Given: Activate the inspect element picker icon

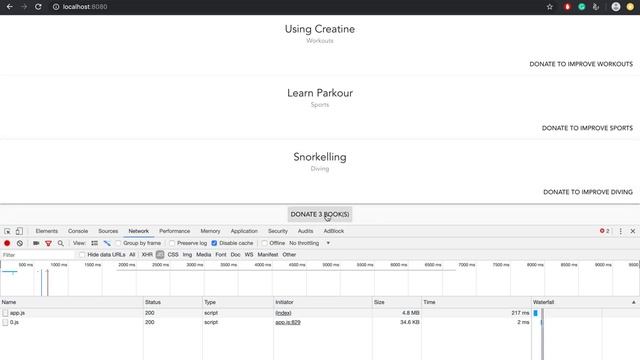Looking at the screenshot, I should tap(7, 231).
